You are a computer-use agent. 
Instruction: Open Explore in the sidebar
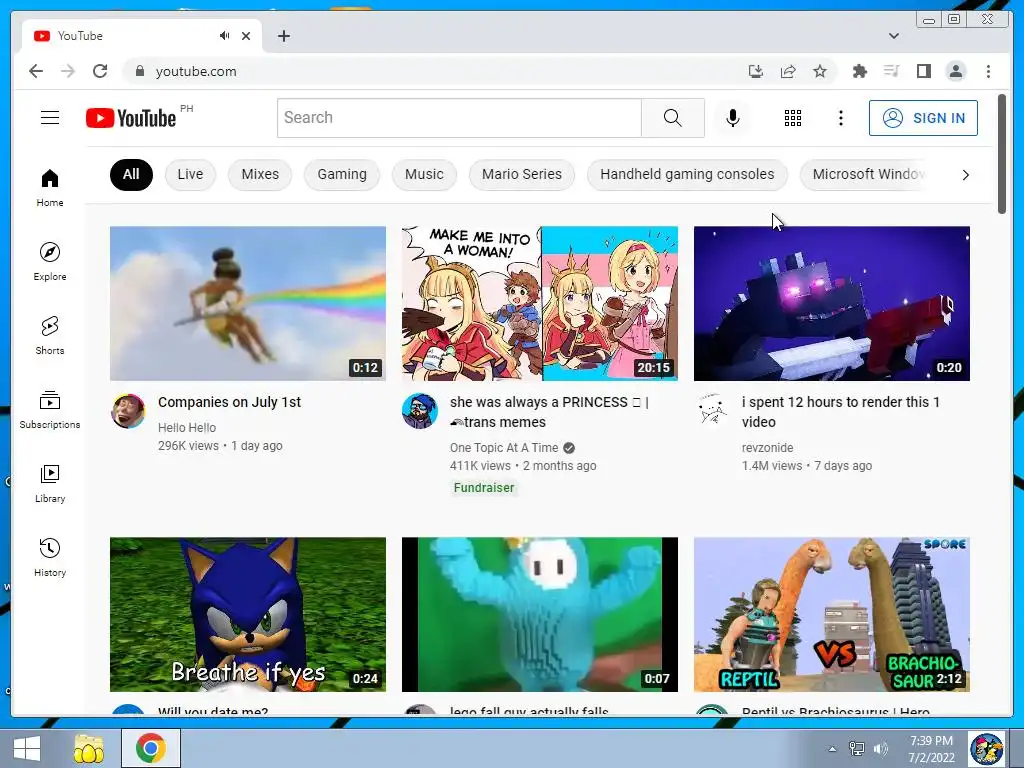50,261
